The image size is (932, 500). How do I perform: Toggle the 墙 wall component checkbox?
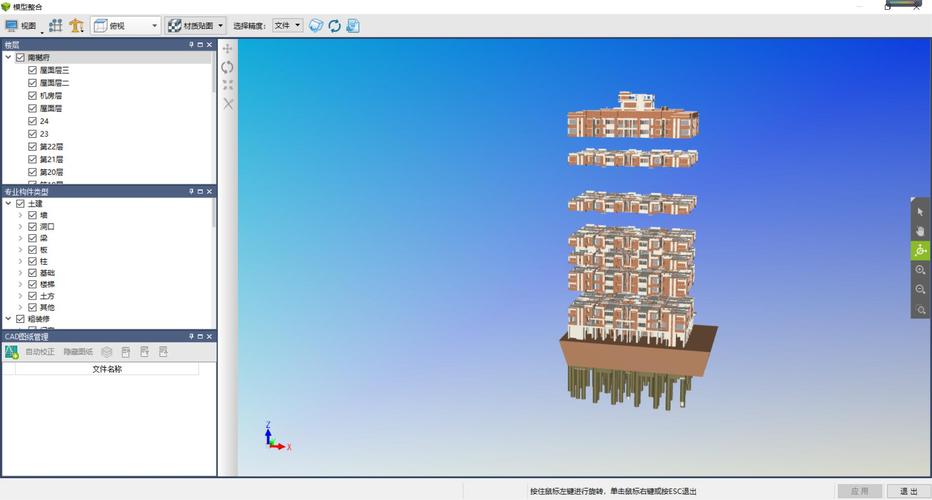click(x=33, y=215)
